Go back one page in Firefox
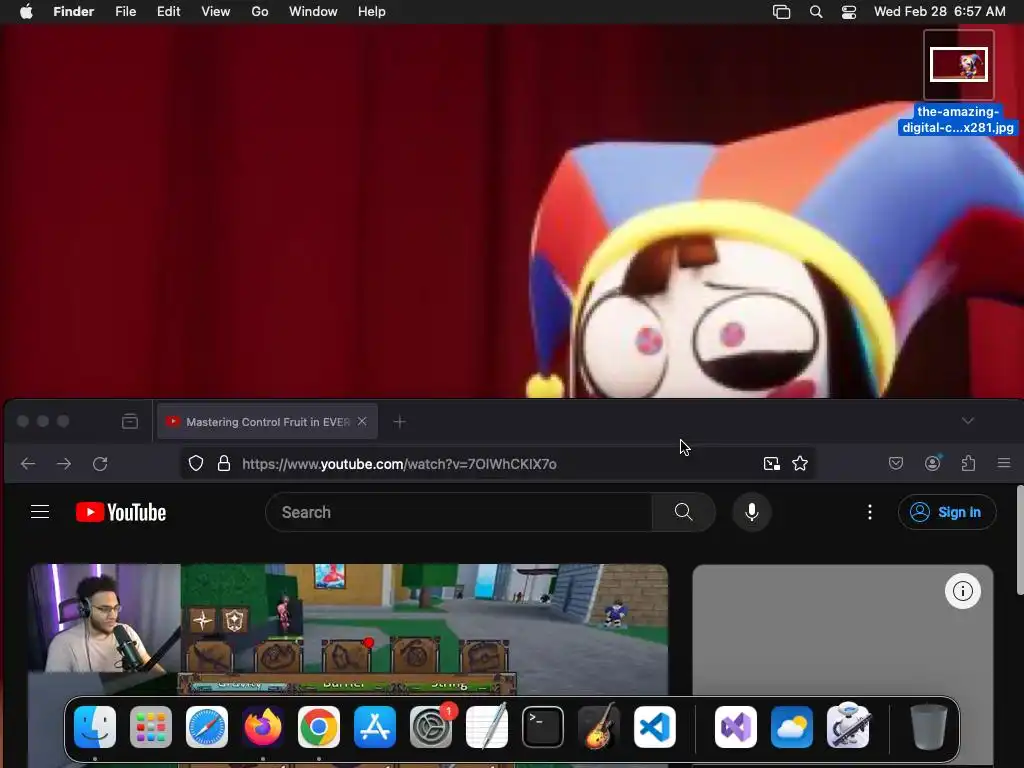The height and width of the screenshot is (768, 1024). pyautogui.click(x=28, y=464)
